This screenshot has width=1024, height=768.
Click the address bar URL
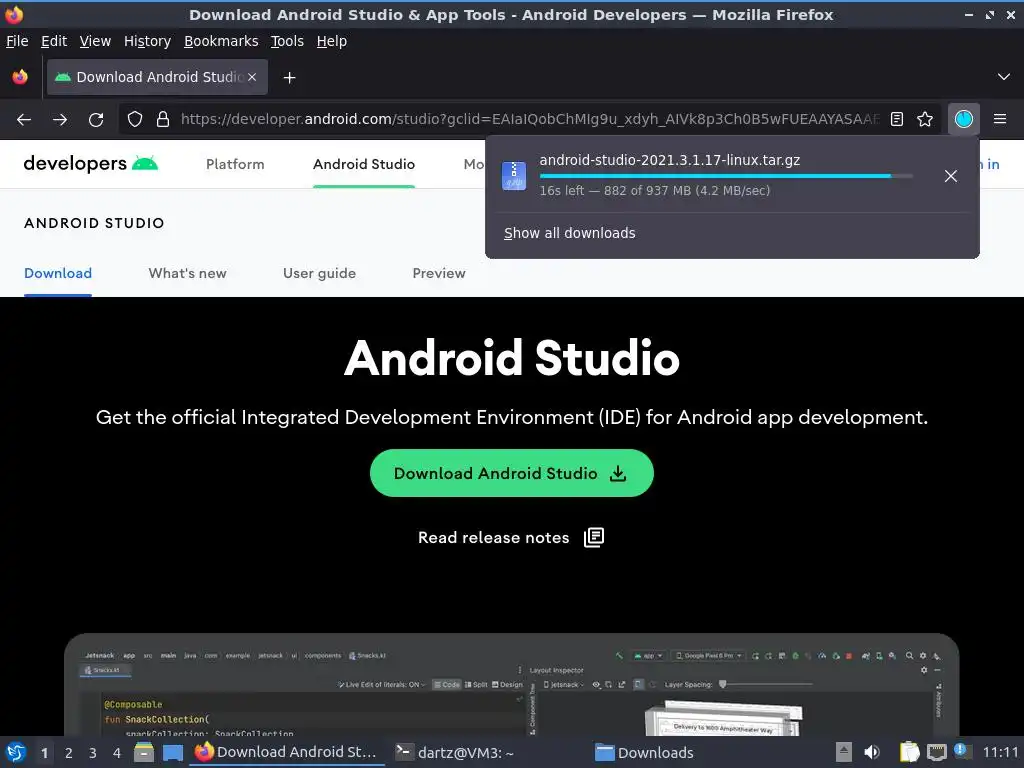click(529, 119)
